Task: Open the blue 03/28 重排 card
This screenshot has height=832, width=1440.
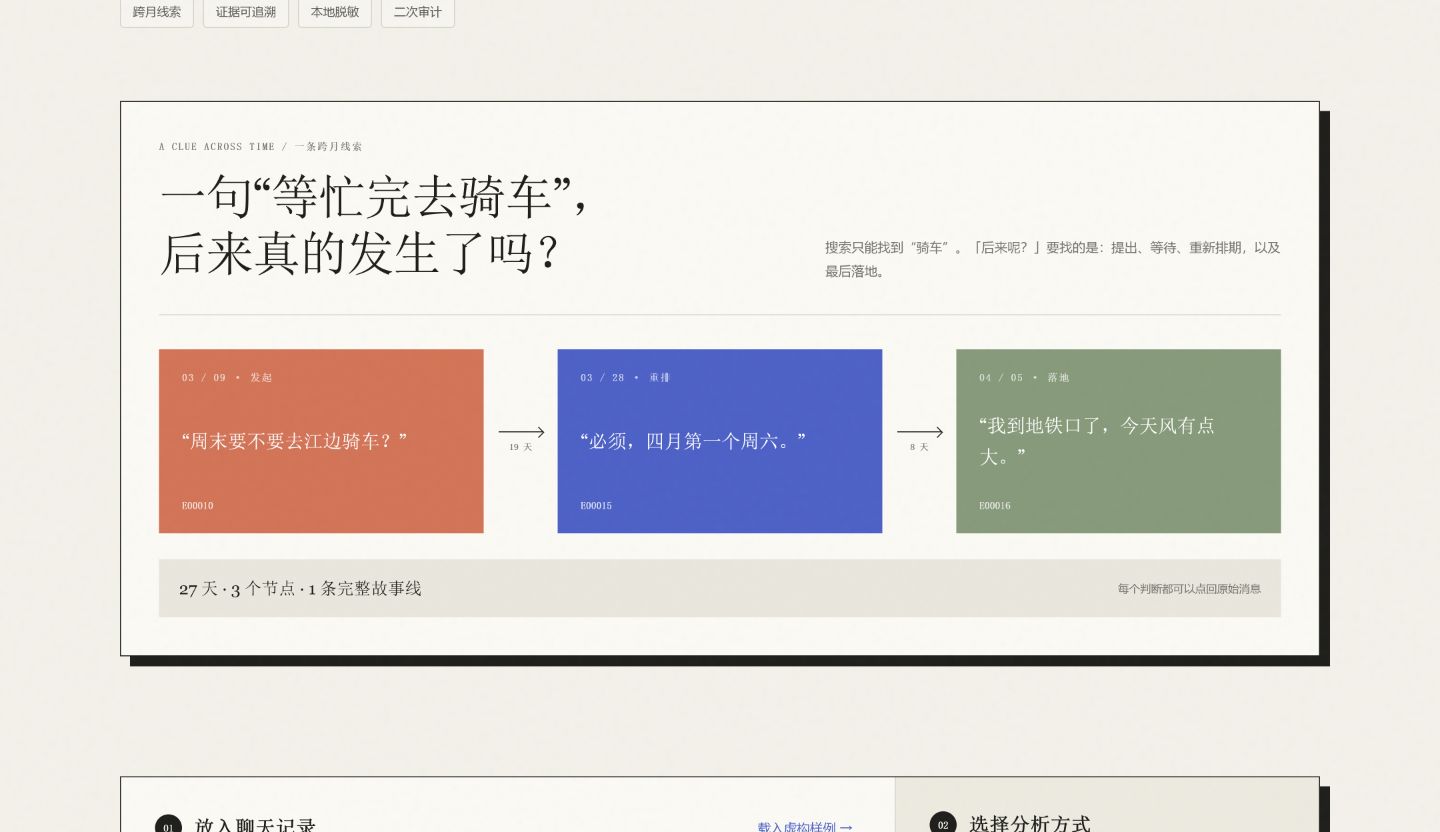Action: click(x=720, y=441)
